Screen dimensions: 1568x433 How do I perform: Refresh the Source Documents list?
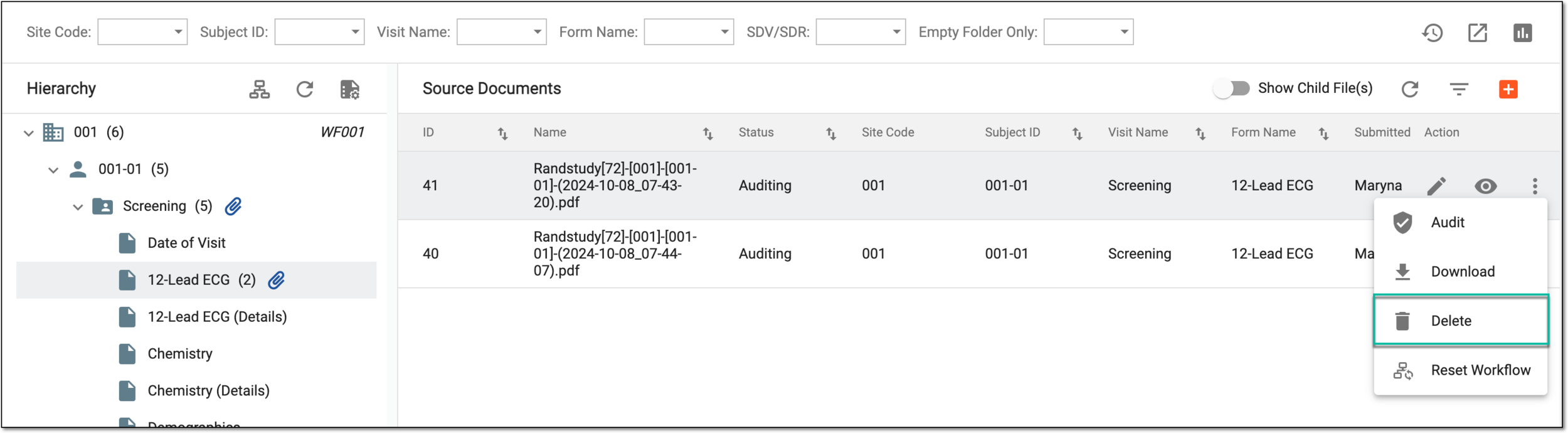pyautogui.click(x=1410, y=89)
